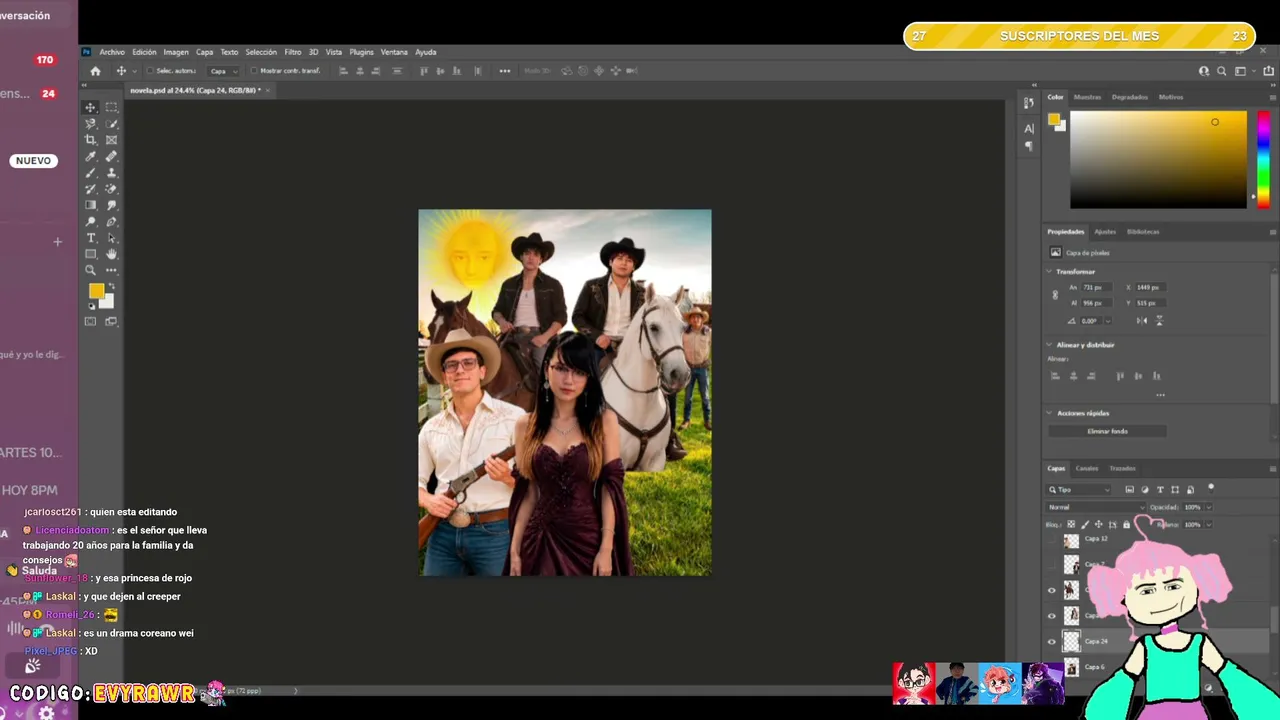Select the Zoom tool in the toolbox

point(91,270)
